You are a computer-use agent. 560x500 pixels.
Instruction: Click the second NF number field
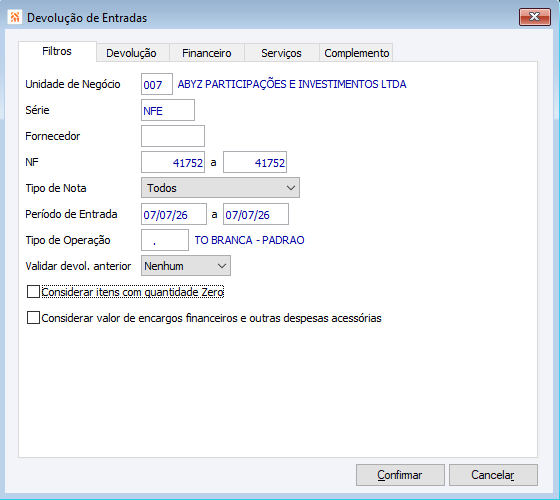pyautogui.click(x=255, y=162)
